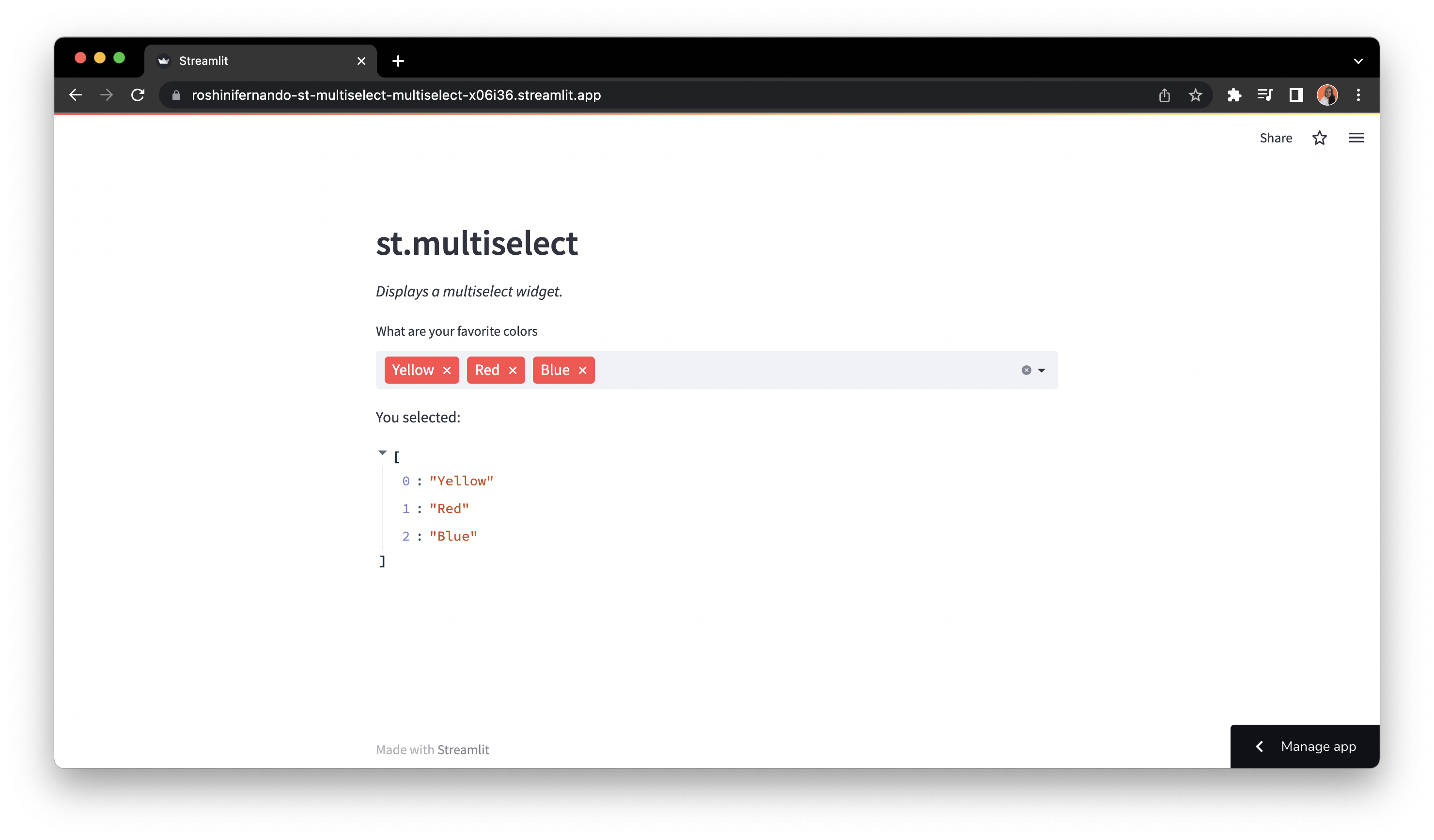The image size is (1434, 840).
Task: Click the lock icon in the address bar
Action: click(x=176, y=95)
